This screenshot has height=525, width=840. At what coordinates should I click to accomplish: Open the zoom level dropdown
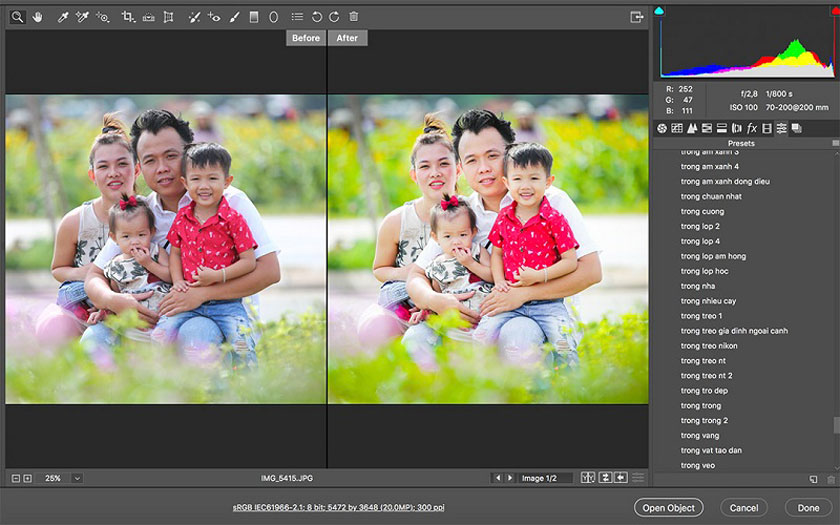77,479
